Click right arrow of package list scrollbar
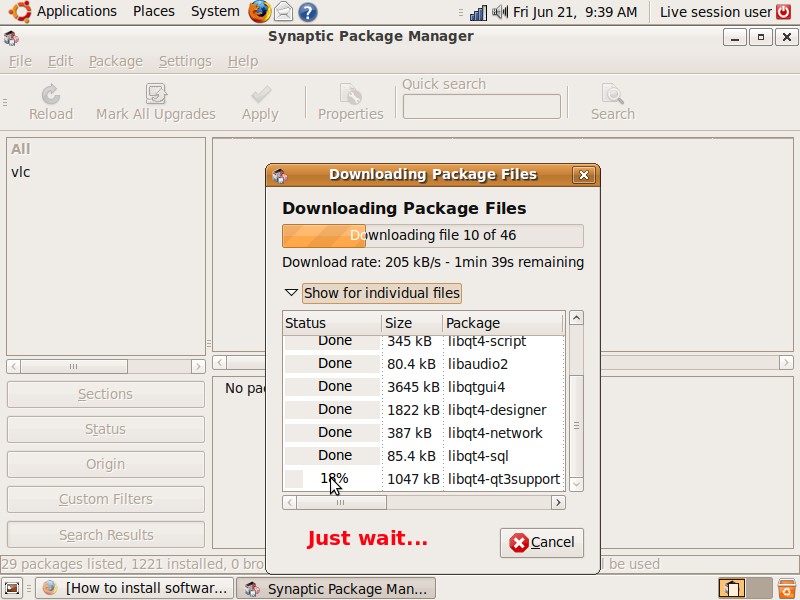The height and width of the screenshot is (600, 800). [x=786, y=363]
